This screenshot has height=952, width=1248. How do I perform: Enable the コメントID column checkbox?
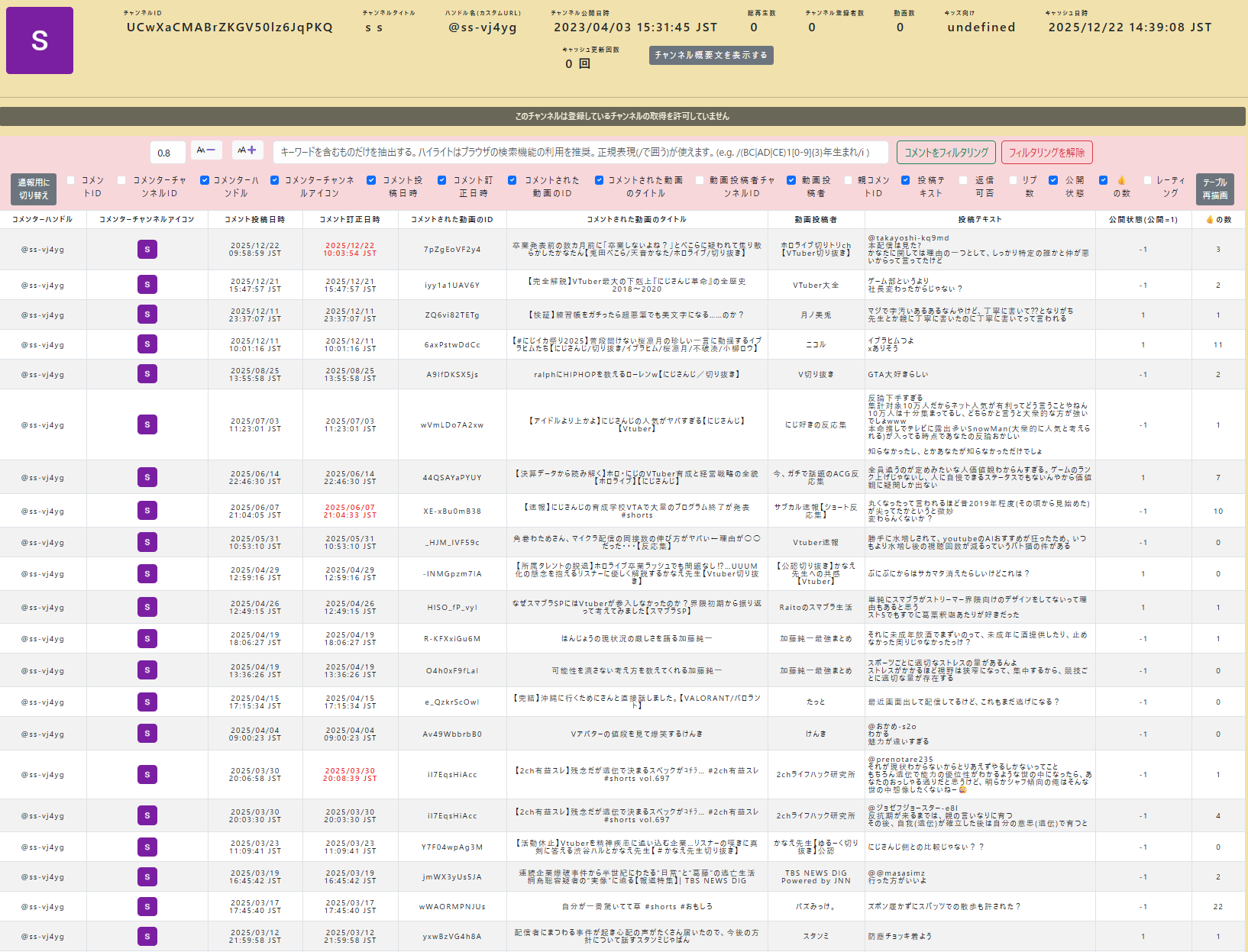tap(71, 181)
